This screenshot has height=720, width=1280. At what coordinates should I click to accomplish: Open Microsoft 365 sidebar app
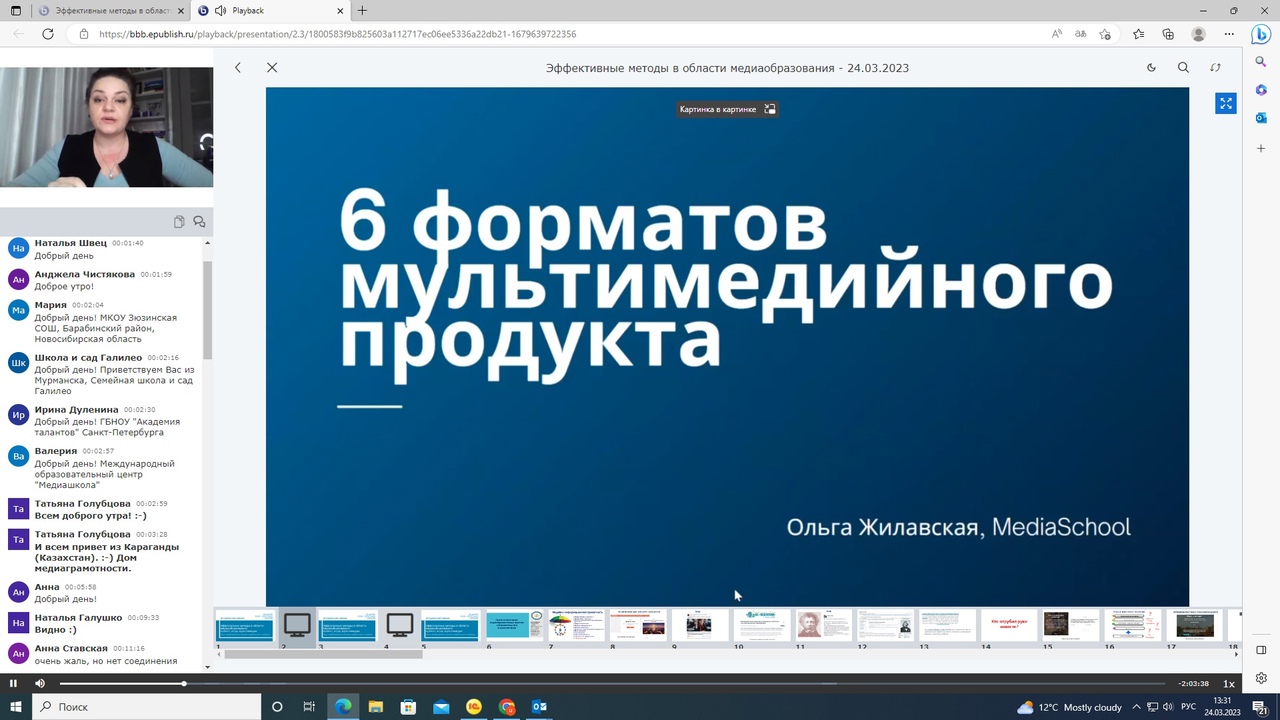click(x=1261, y=90)
